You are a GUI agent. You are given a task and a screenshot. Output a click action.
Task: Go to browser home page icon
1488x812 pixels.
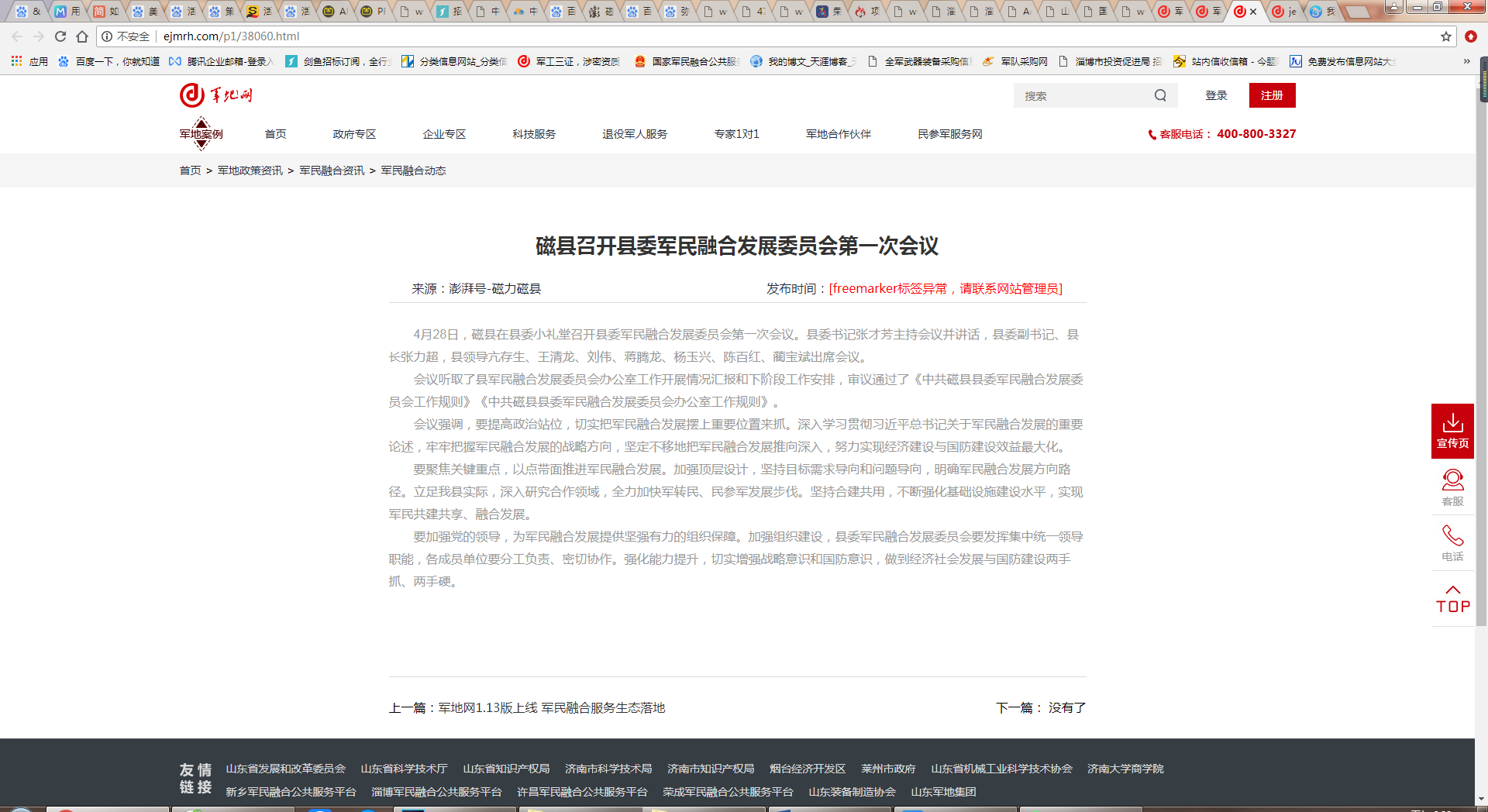point(82,36)
